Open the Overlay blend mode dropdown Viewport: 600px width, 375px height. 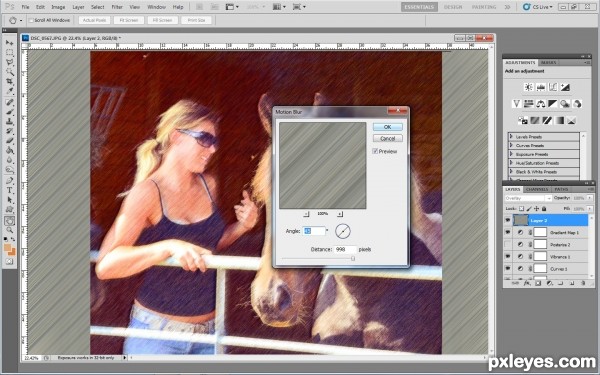528,198
